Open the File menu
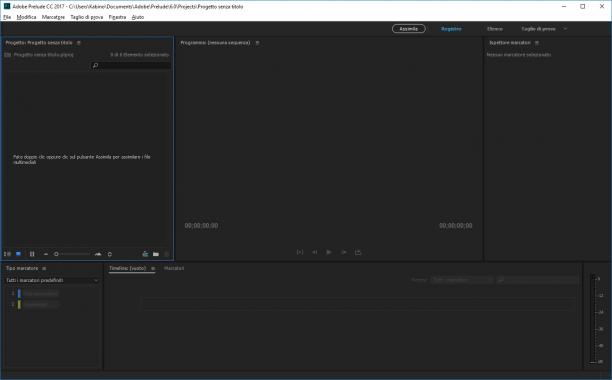This screenshot has height=380, width=612. 7,17
